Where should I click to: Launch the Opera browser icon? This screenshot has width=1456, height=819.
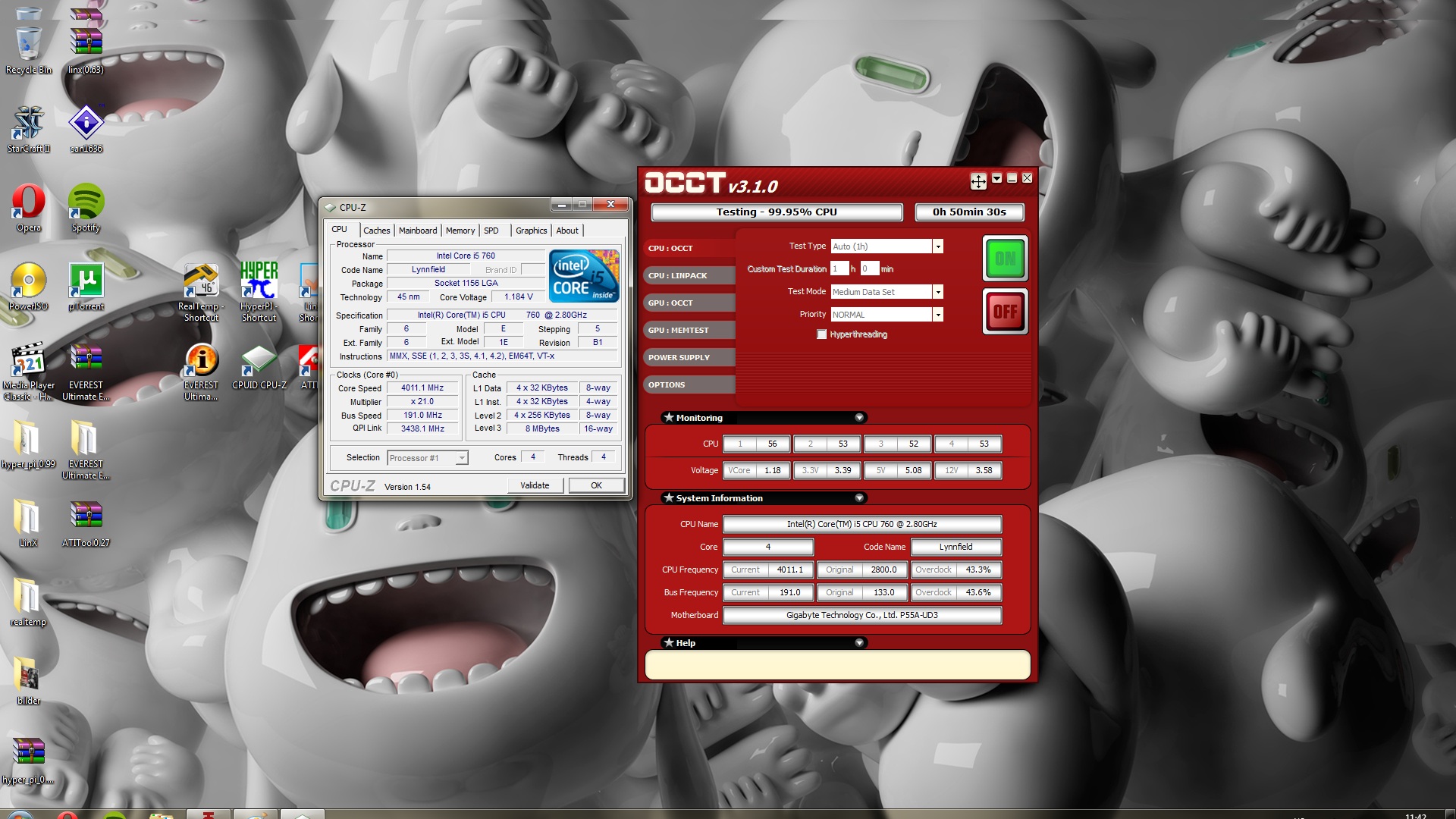point(29,208)
